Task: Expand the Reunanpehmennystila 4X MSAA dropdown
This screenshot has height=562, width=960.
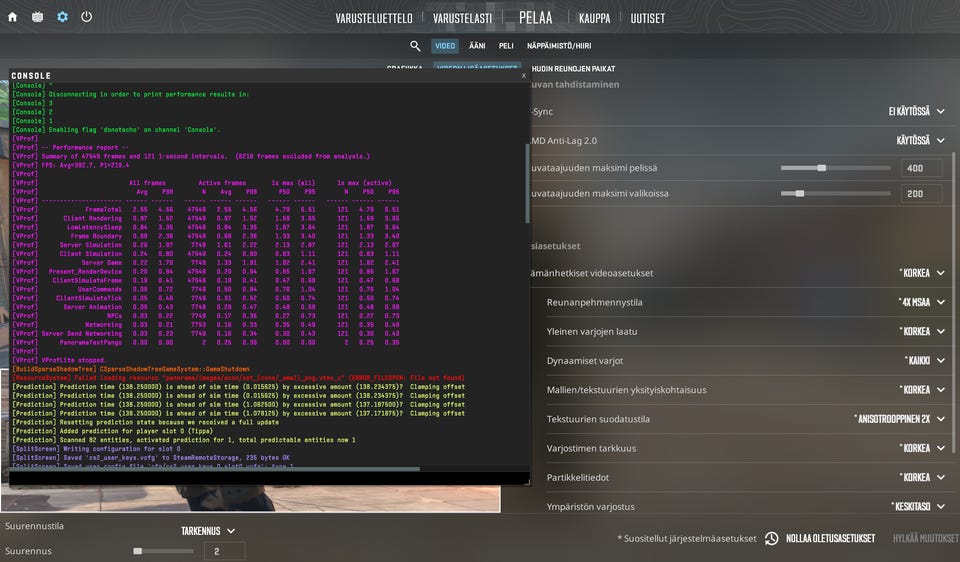Action: 922,302
